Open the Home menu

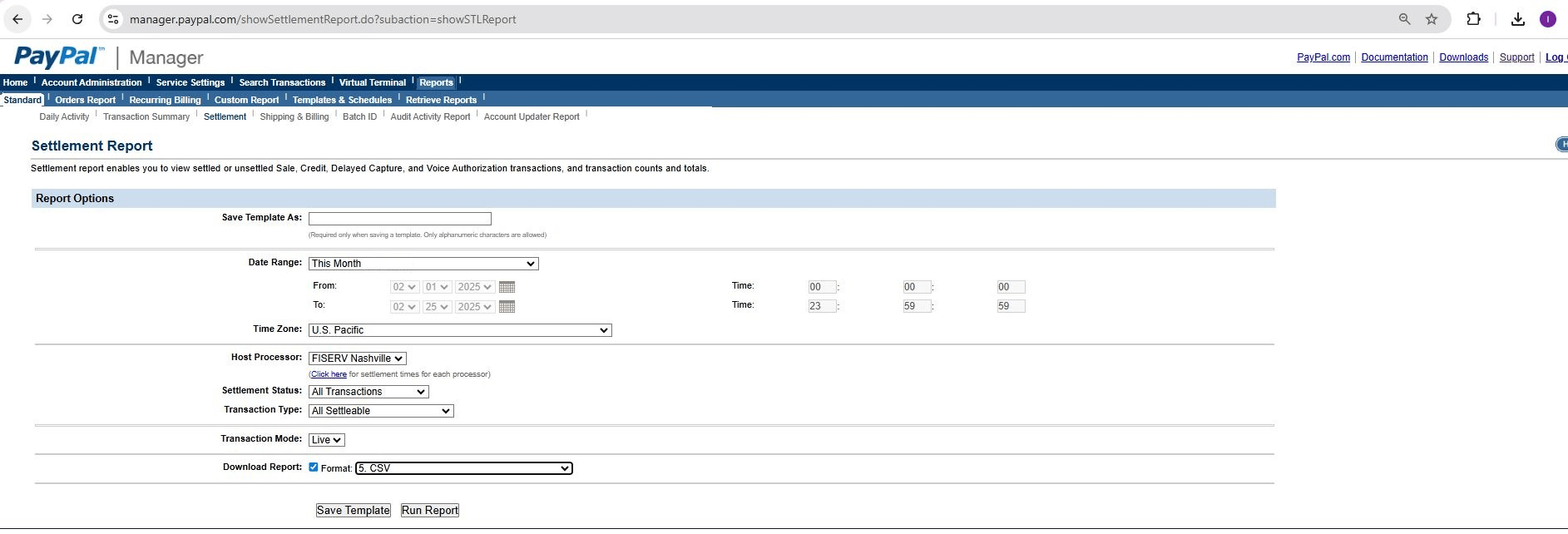(15, 82)
